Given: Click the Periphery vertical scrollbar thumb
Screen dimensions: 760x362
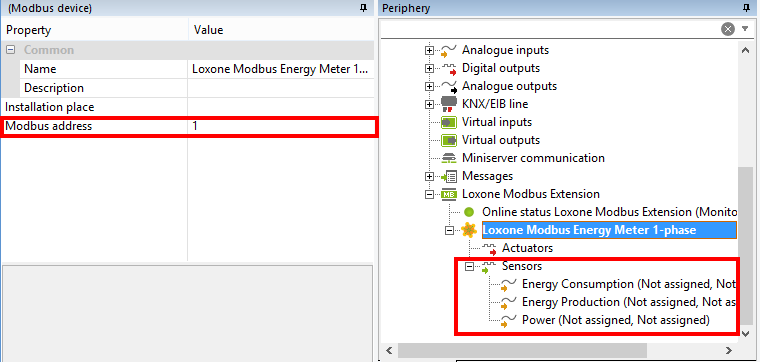Looking at the screenshot, I should [745, 246].
